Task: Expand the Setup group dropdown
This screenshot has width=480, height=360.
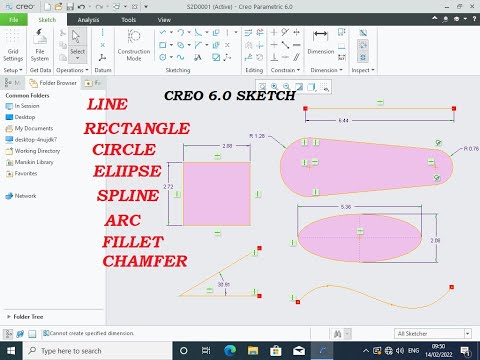Action: pyautogui.click(x=13, y=70)
